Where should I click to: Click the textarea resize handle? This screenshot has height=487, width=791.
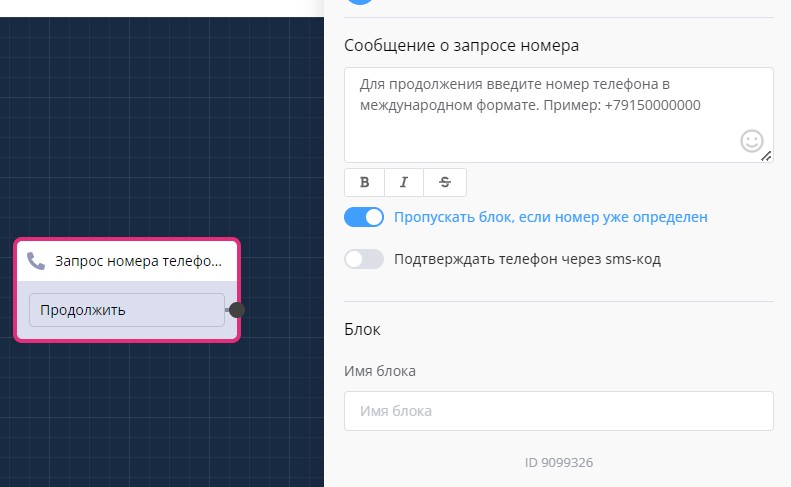click(766, 156)
